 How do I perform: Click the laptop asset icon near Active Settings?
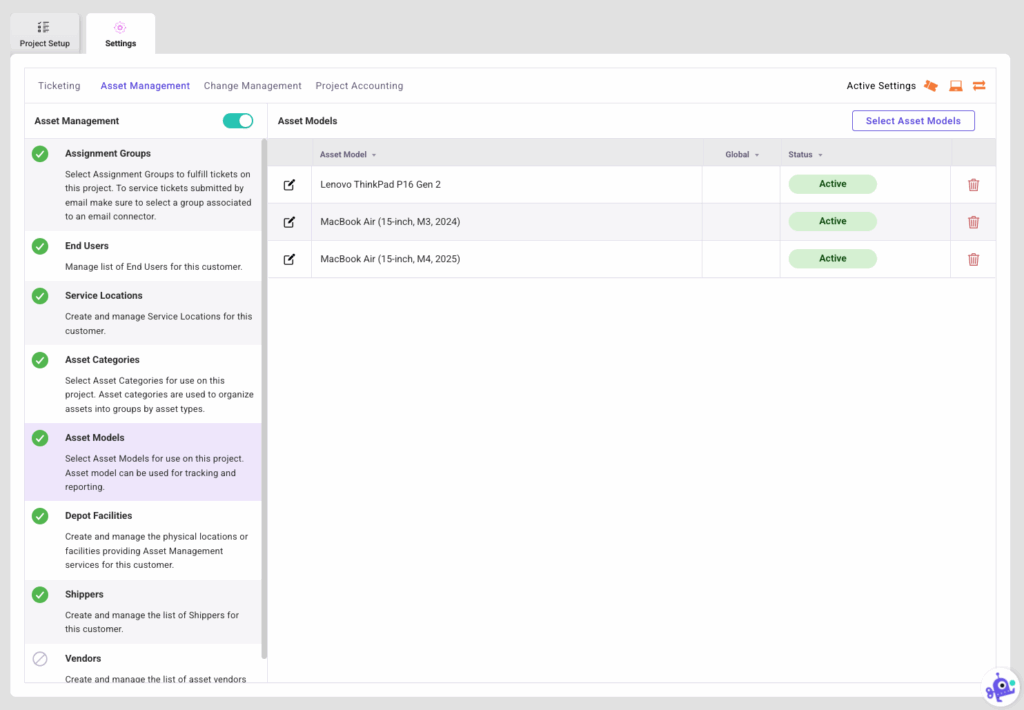coord(955,86)
